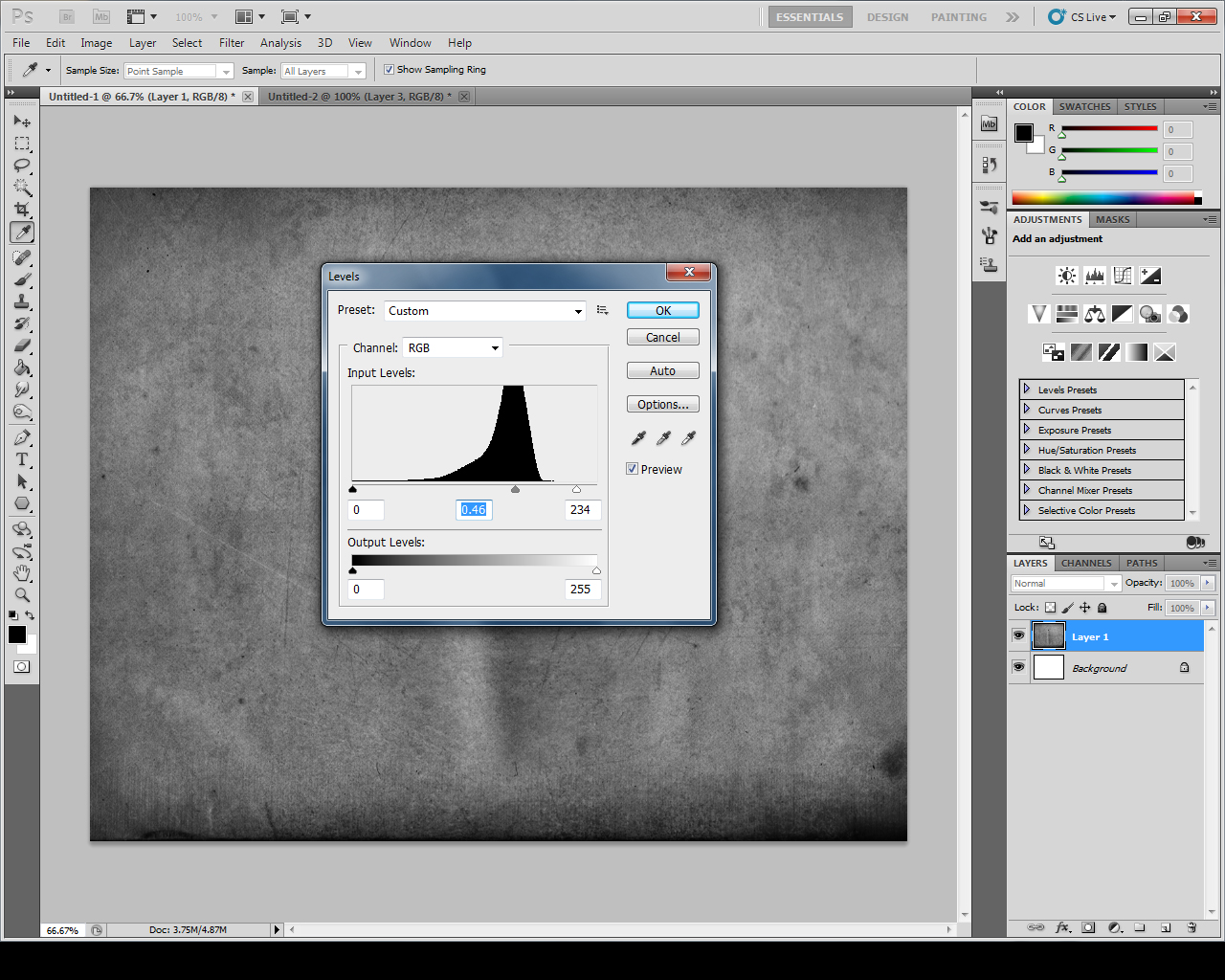Hide Layer 1 visibility eye

point(1018,636)
